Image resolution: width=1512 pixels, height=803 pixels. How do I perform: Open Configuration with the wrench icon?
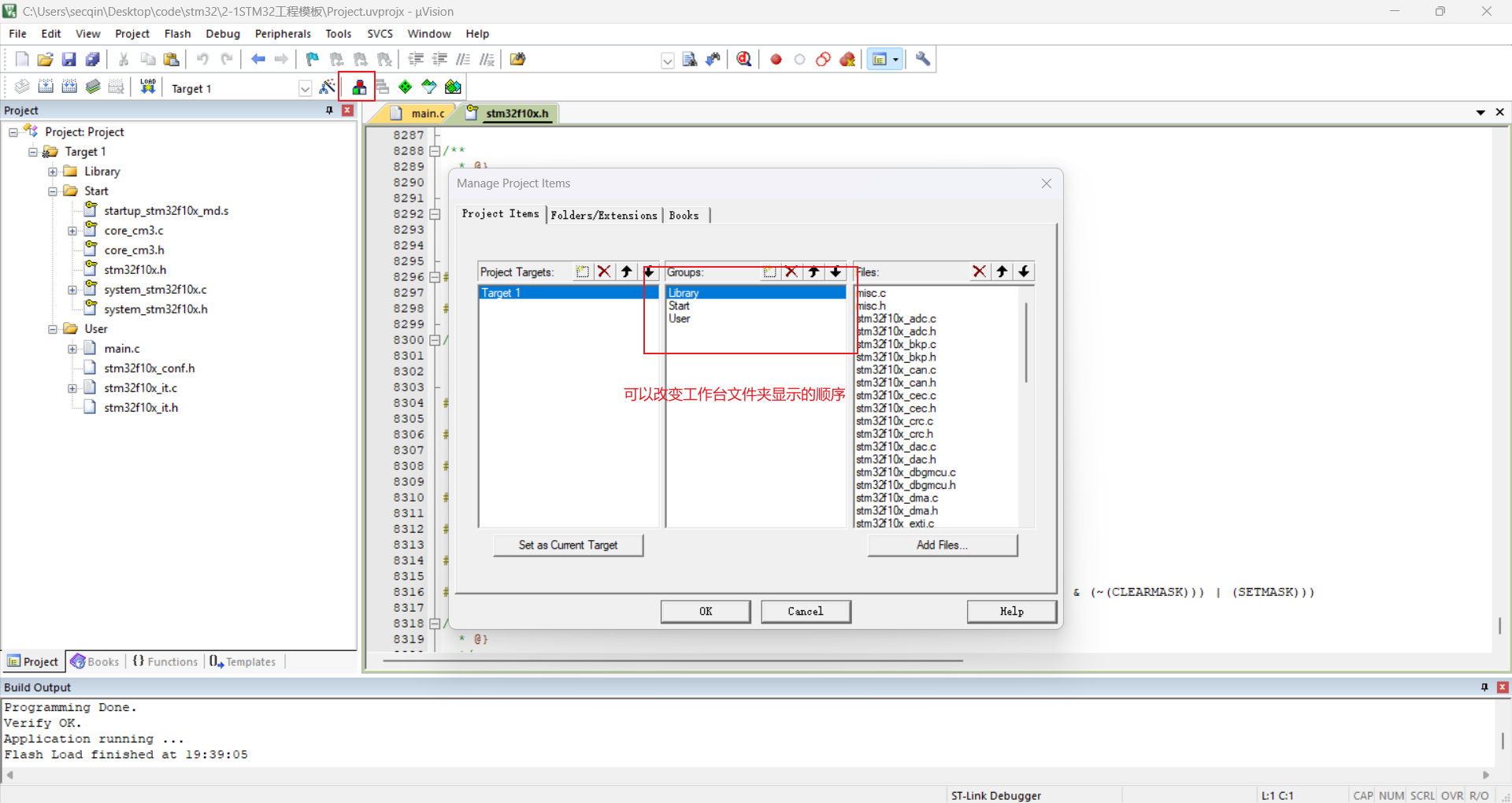tap(923, 59)
